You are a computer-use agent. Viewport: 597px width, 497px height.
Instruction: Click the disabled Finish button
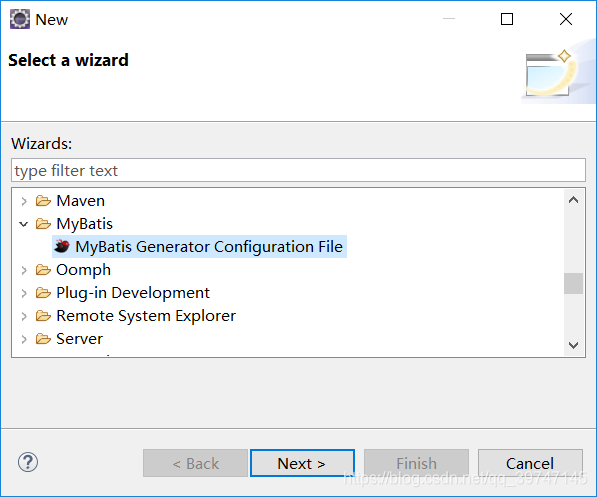coord(416,463)
